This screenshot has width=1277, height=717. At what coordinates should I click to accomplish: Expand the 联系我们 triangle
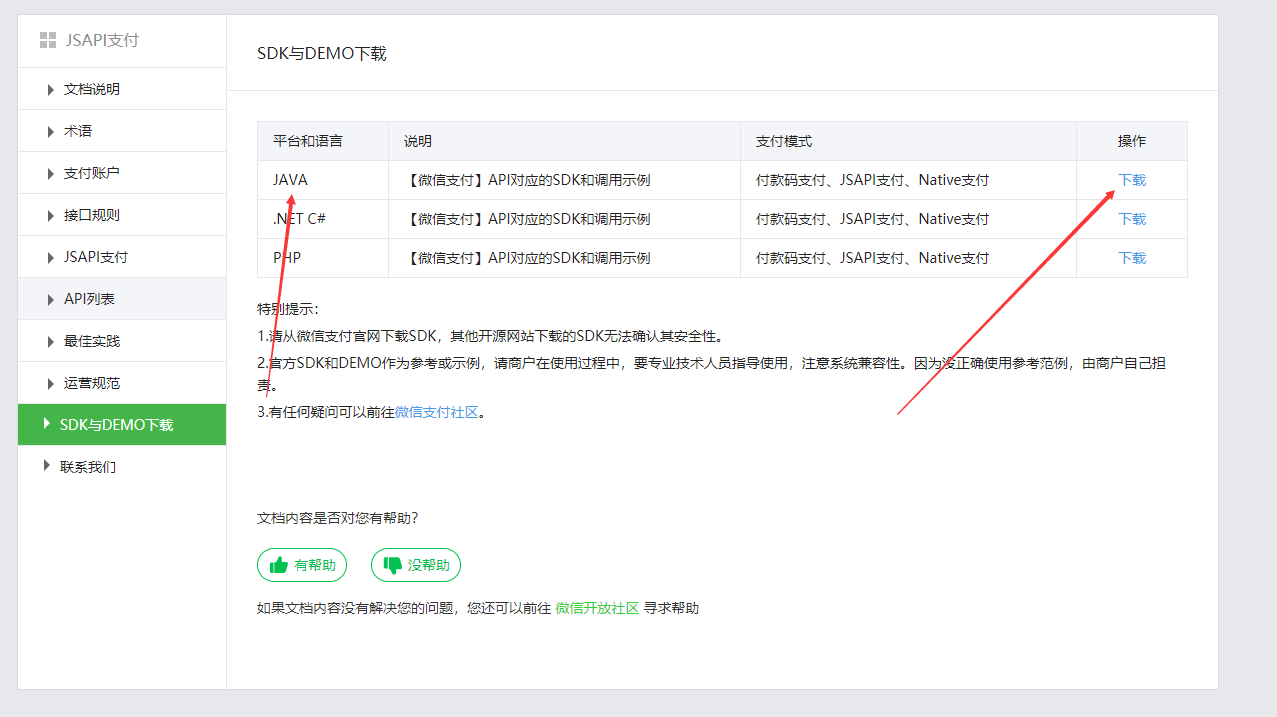point(47,466)
